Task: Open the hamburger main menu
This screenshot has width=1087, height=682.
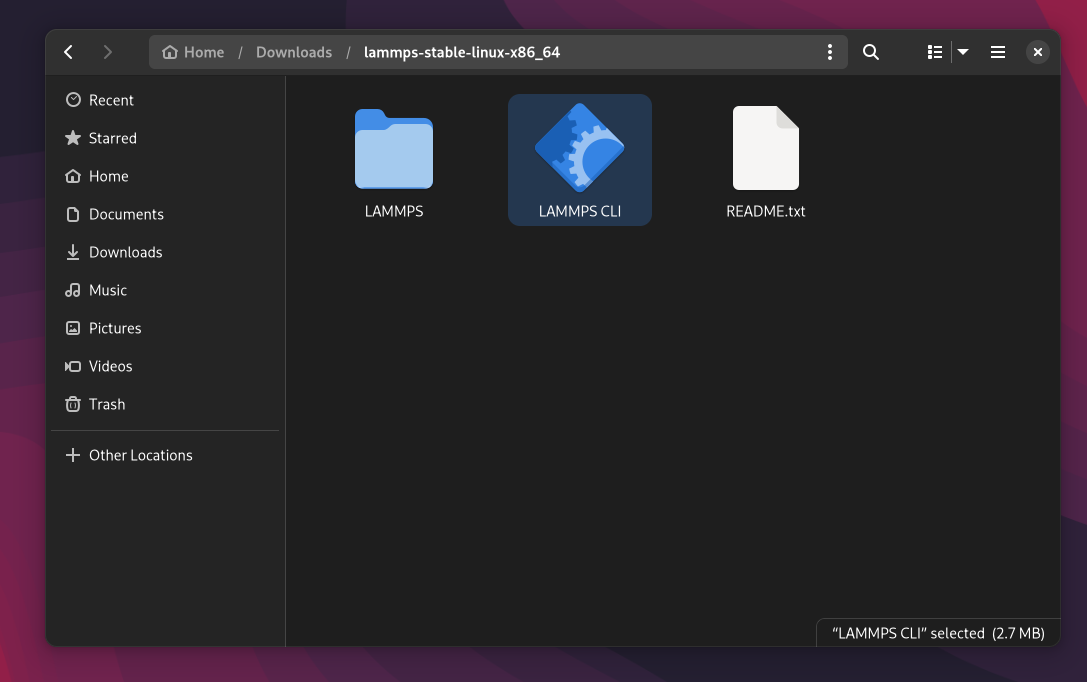Action: tap(998, 52)
